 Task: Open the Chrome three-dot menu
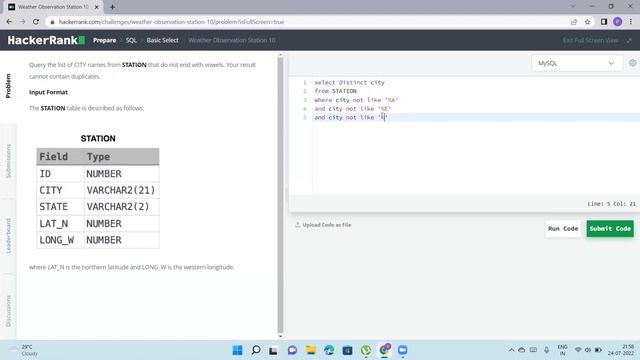(631, 22)
